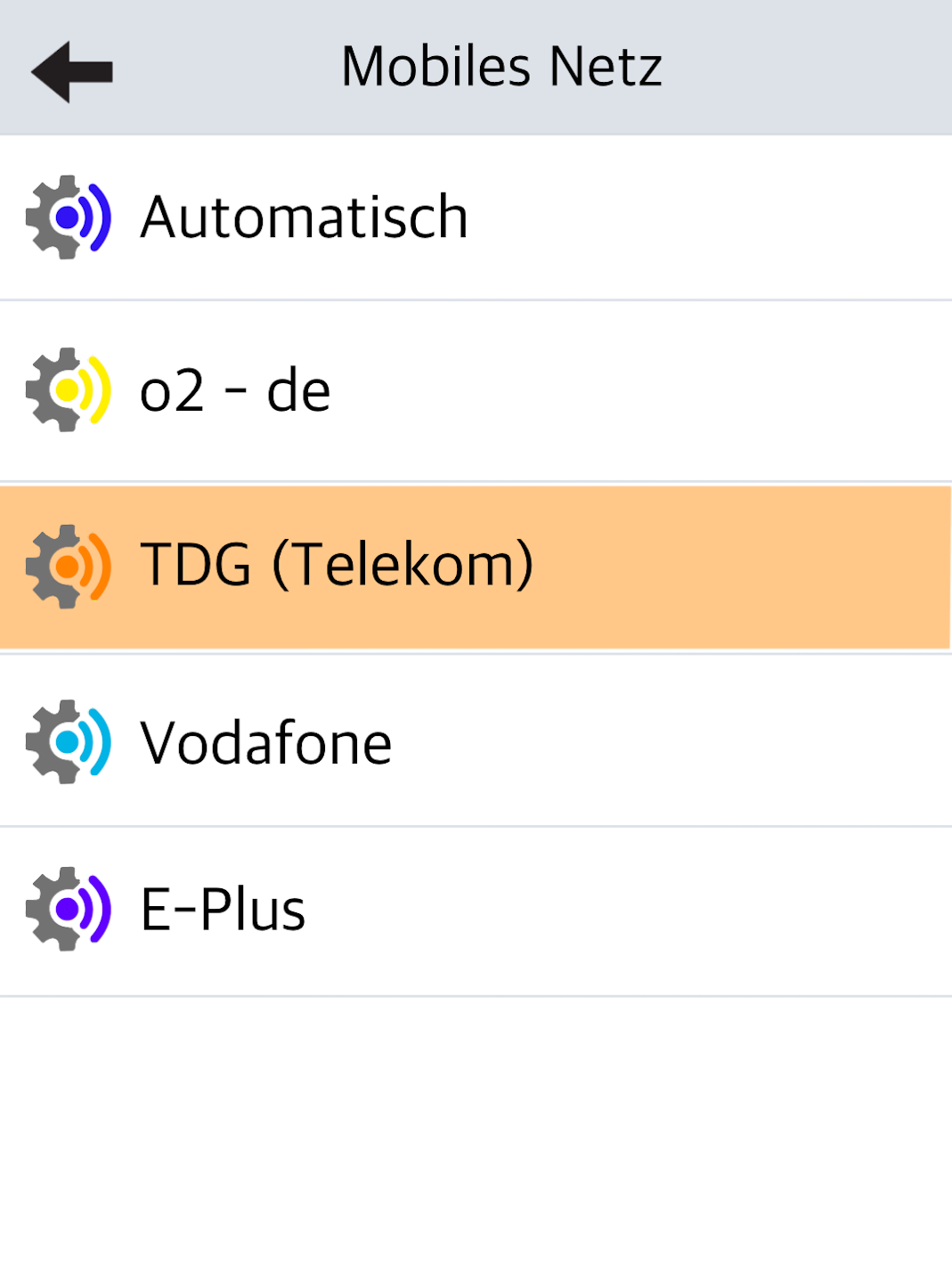
Task: Pick the Vodafone network label
Action: pyautogui.click(x=265, y=742)
